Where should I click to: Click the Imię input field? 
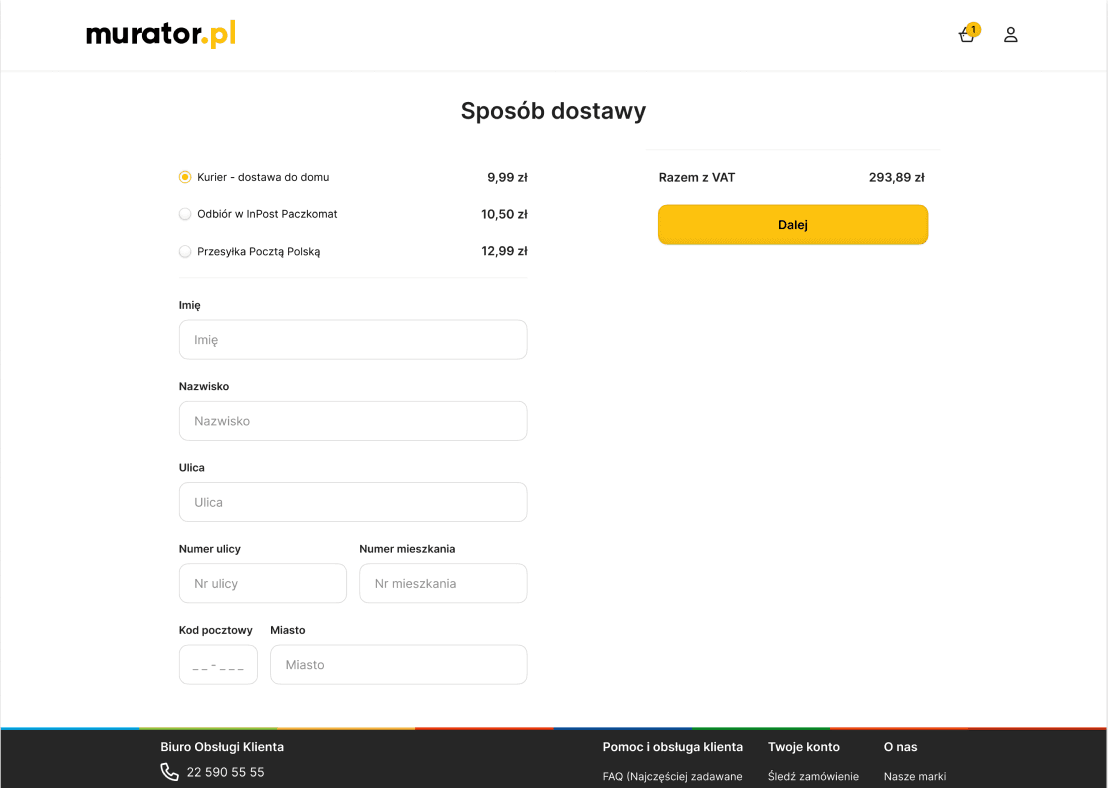click(x=353, y=339)
